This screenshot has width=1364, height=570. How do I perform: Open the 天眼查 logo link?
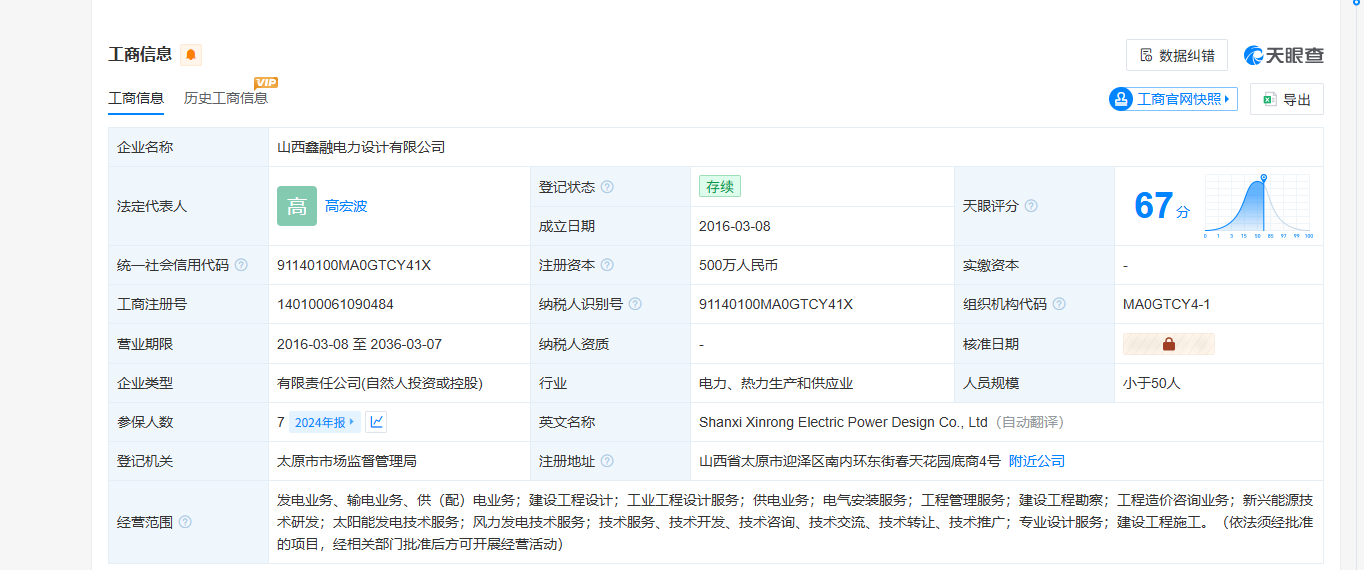1284,55
